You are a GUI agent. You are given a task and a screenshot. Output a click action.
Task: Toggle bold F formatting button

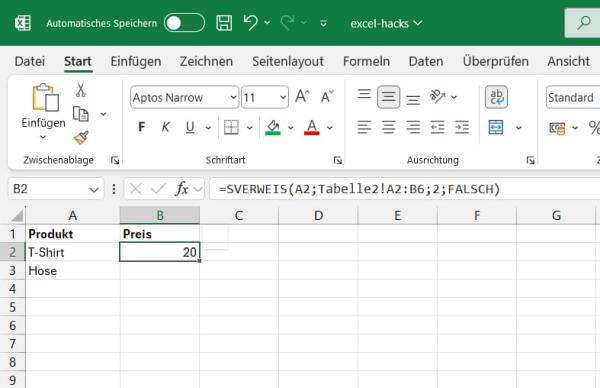tap(142, 127)
